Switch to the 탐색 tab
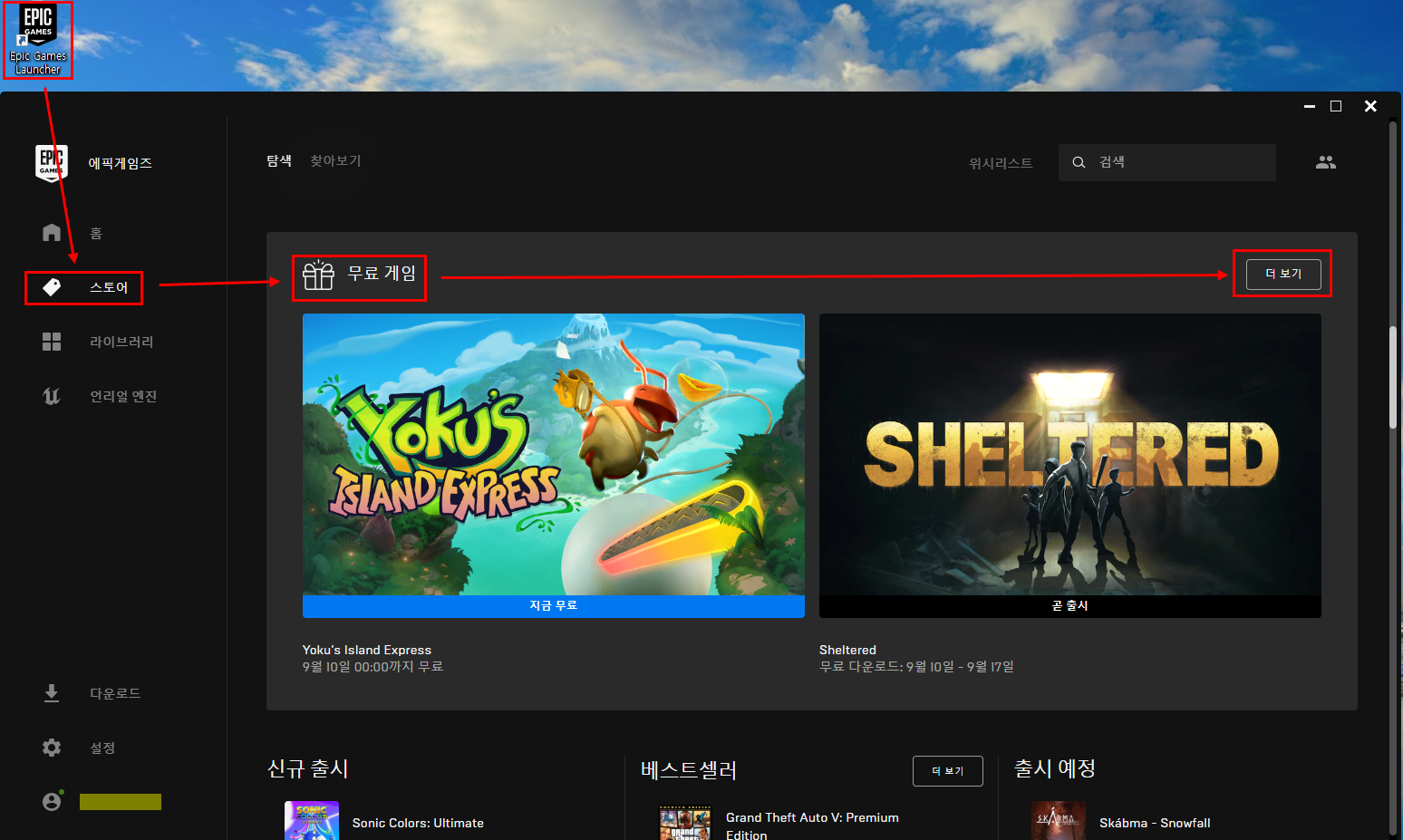The image size is (1403, 840). coord(279,160)
